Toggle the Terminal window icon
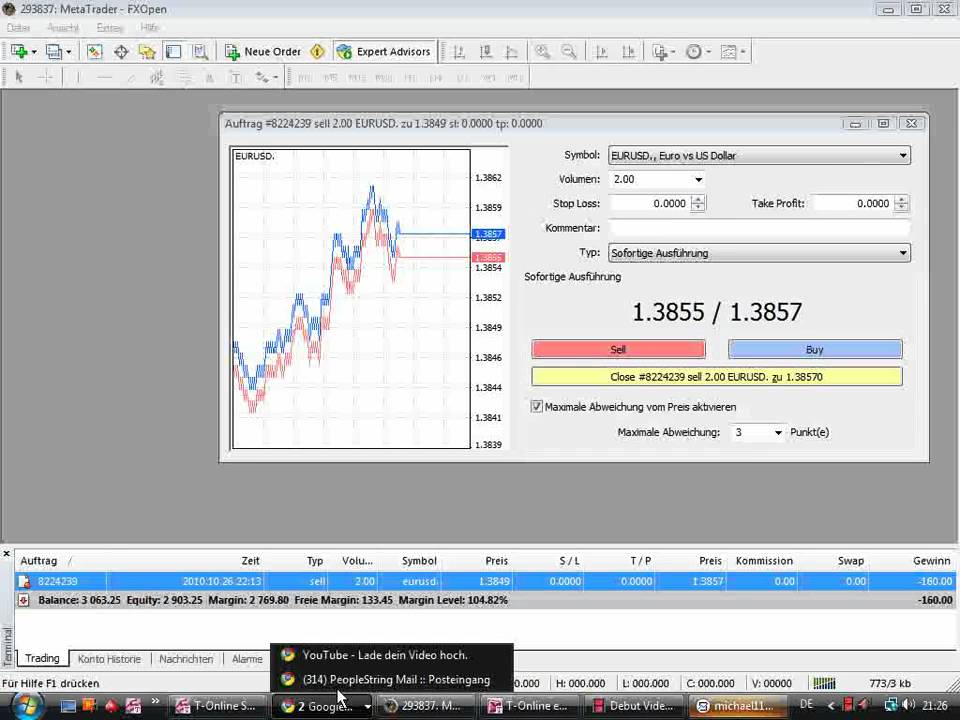The image size is (960, 720). 174,52
